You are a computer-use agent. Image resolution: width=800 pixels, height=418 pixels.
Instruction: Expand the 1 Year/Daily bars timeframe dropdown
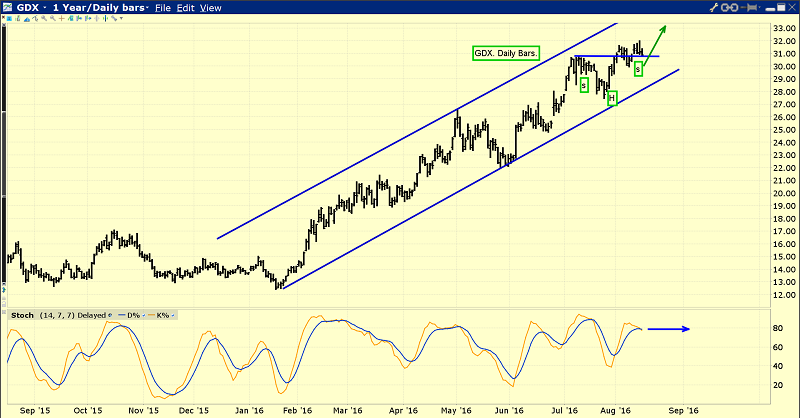(145, 8)
